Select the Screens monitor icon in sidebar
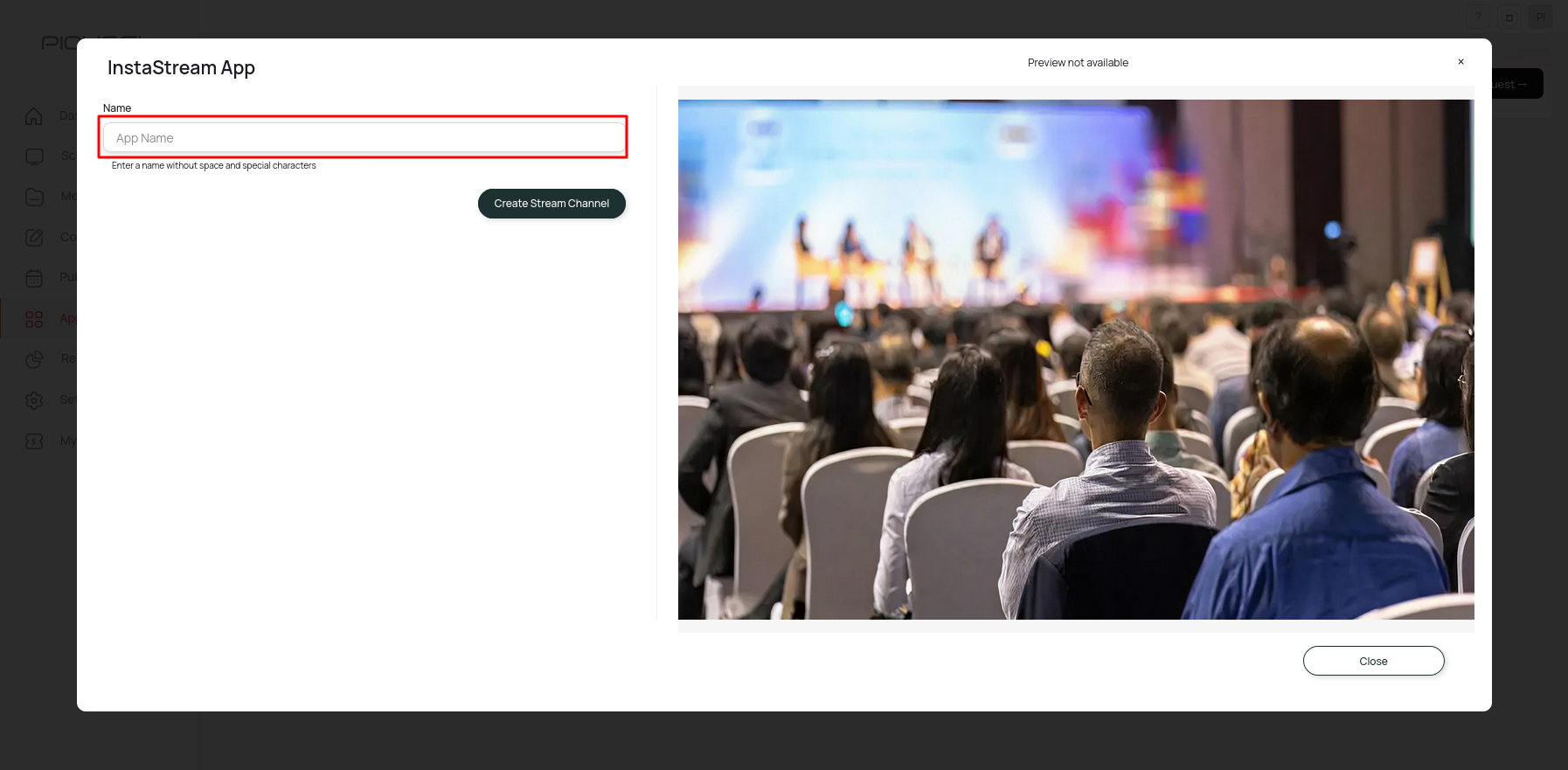The image size is (1568, 770). pos(34,156)
